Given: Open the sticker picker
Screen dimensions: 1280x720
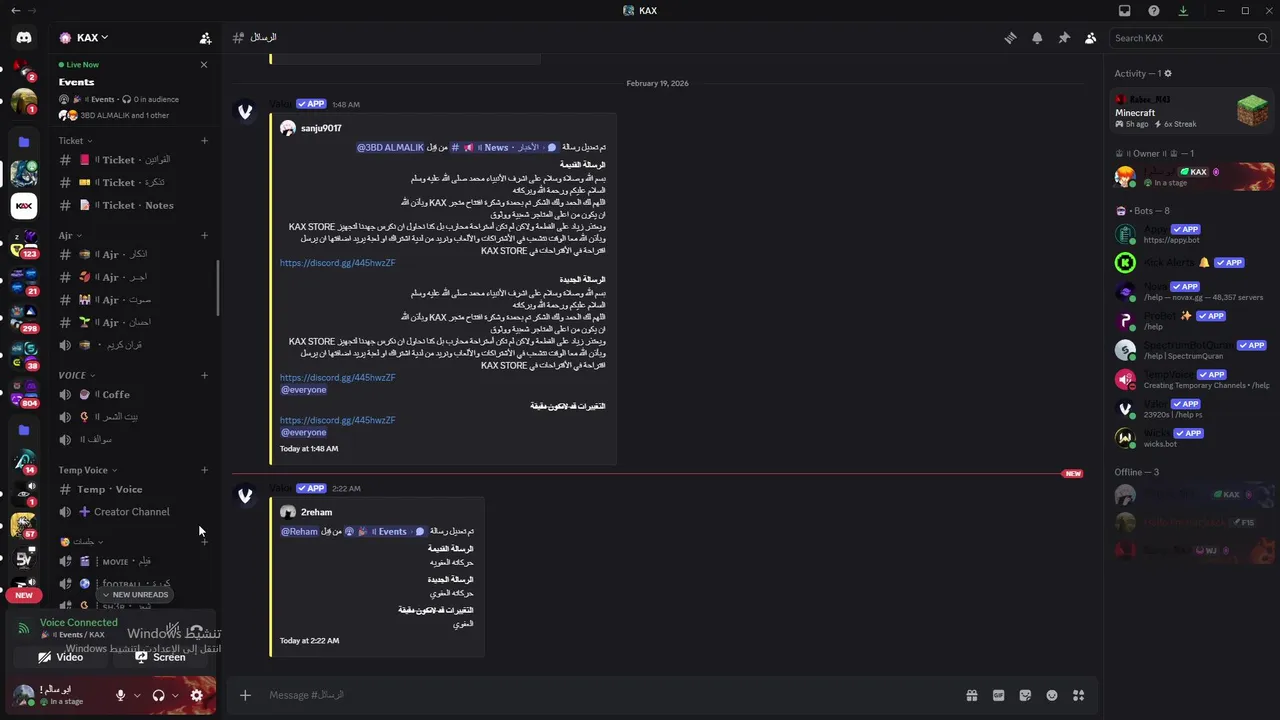Looking at the screenshot, I should point(1025,696).
